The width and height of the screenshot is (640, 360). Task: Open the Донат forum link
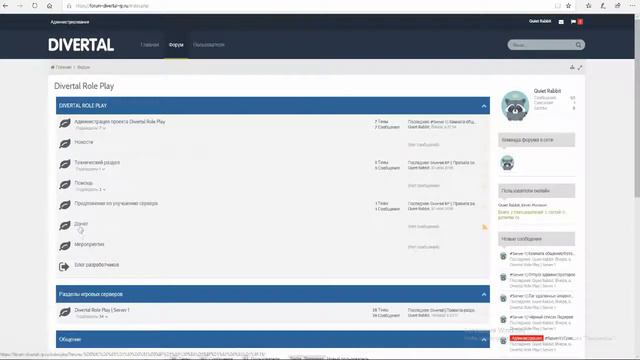coord(81,224)
